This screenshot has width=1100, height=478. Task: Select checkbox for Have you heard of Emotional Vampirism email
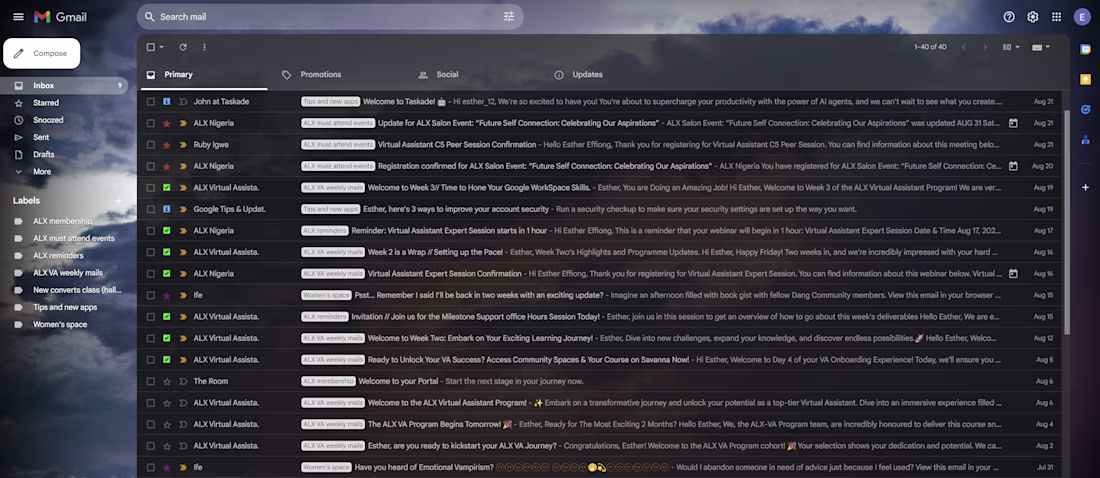150,467
